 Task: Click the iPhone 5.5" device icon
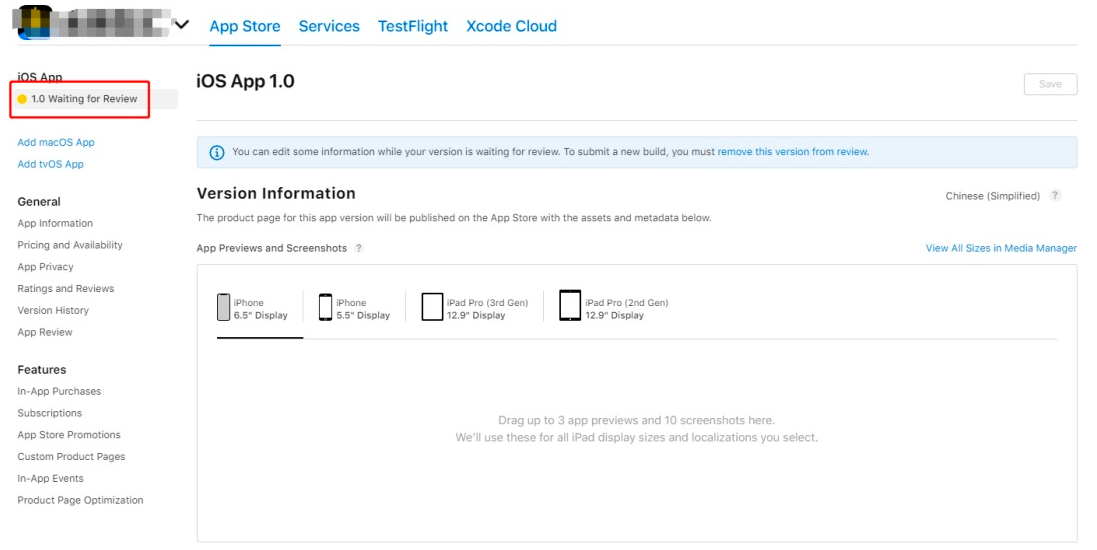tap(325, 307)
